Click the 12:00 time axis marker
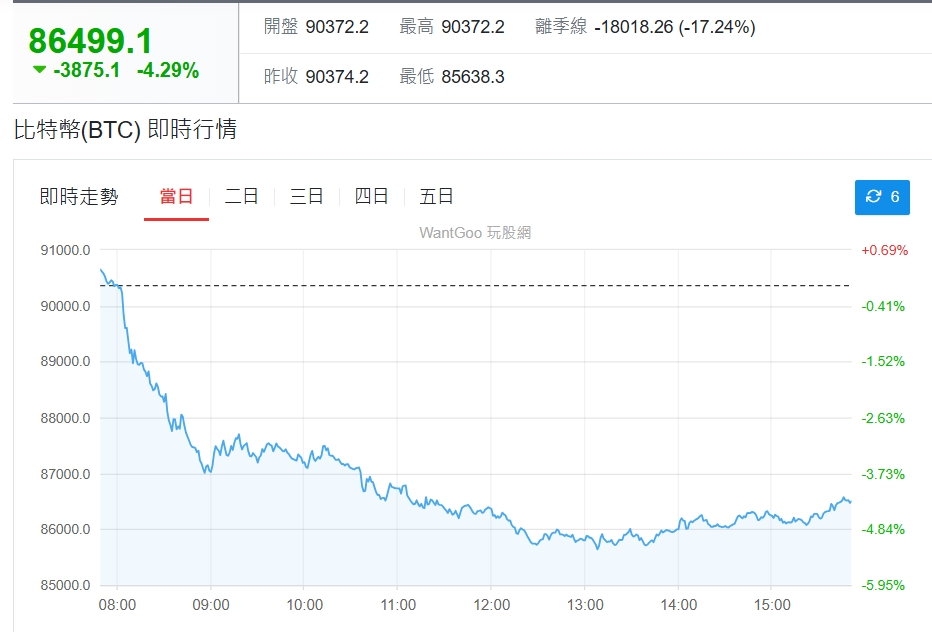The height and width of the screenshot is (632, 932). (x=492, y=605)
